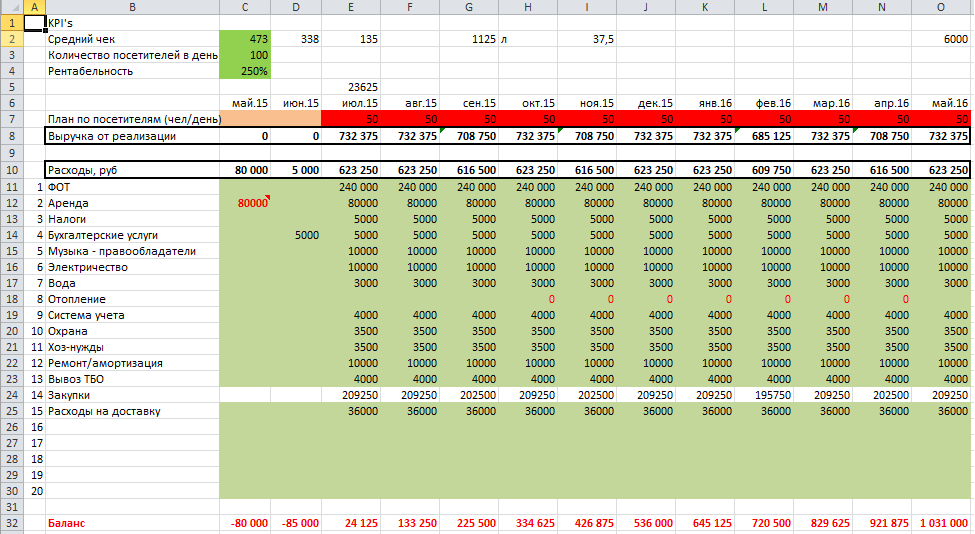The height and width of the screenshot is (534, 975).
Task: Click the 37,5 value in row 2
Action: 586,39
